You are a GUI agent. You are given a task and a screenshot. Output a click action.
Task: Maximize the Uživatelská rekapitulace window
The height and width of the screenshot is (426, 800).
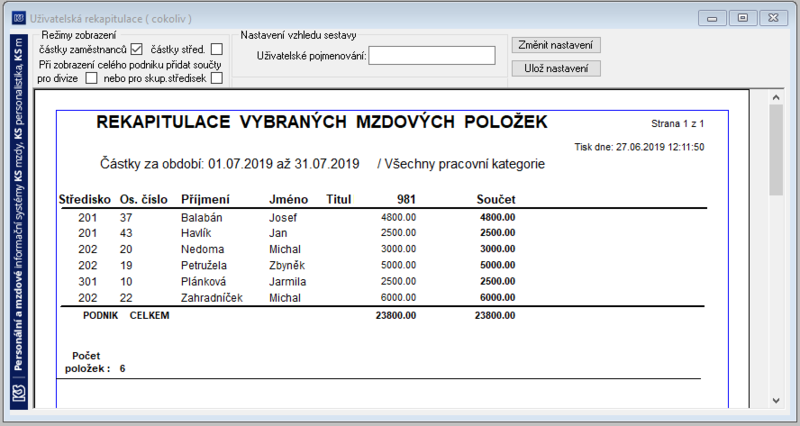tap(743, 18)
